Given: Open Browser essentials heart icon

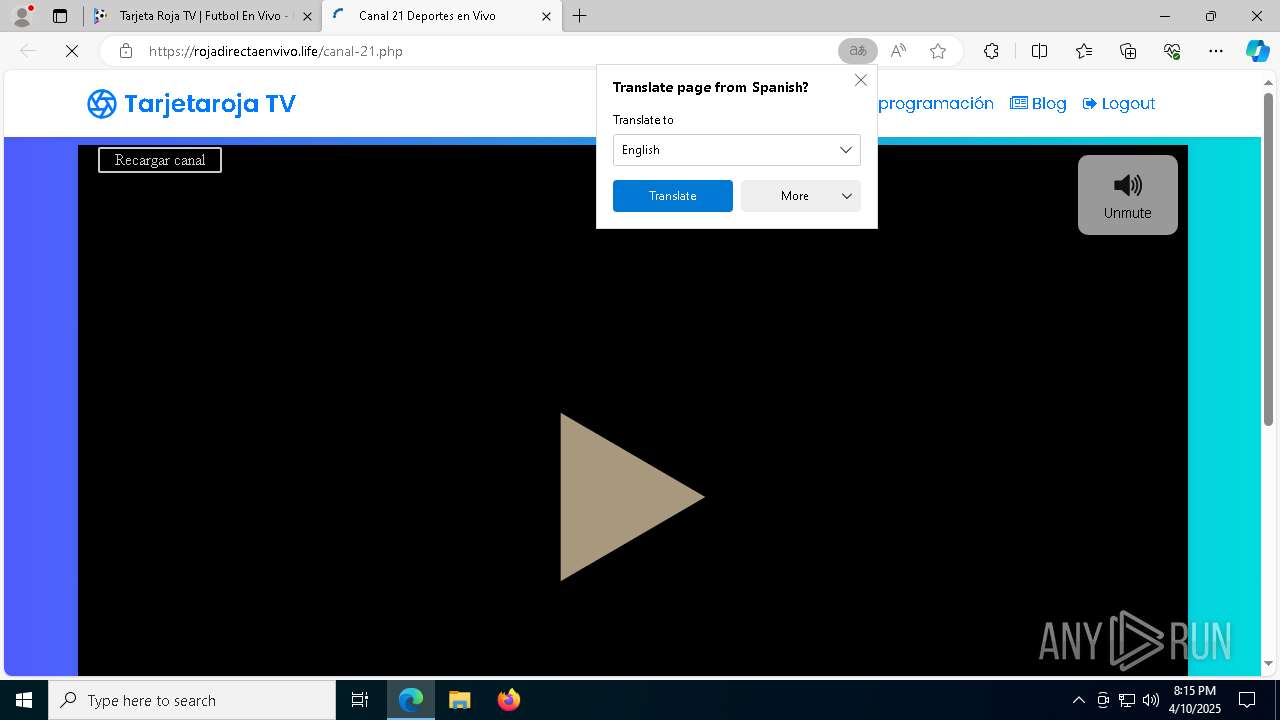Looking at the screenshot, I should pos(1172,51).
